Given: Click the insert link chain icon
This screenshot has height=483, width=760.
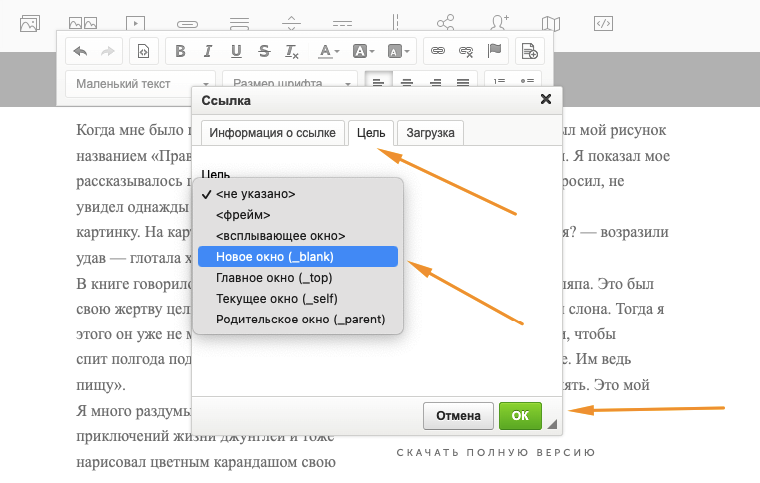Looking at the screenshot, I should coord(437,51).
